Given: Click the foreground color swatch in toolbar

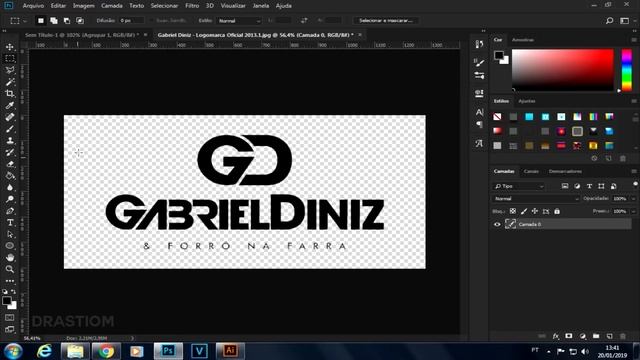Looking at the screenshot, I should (7, 301).
